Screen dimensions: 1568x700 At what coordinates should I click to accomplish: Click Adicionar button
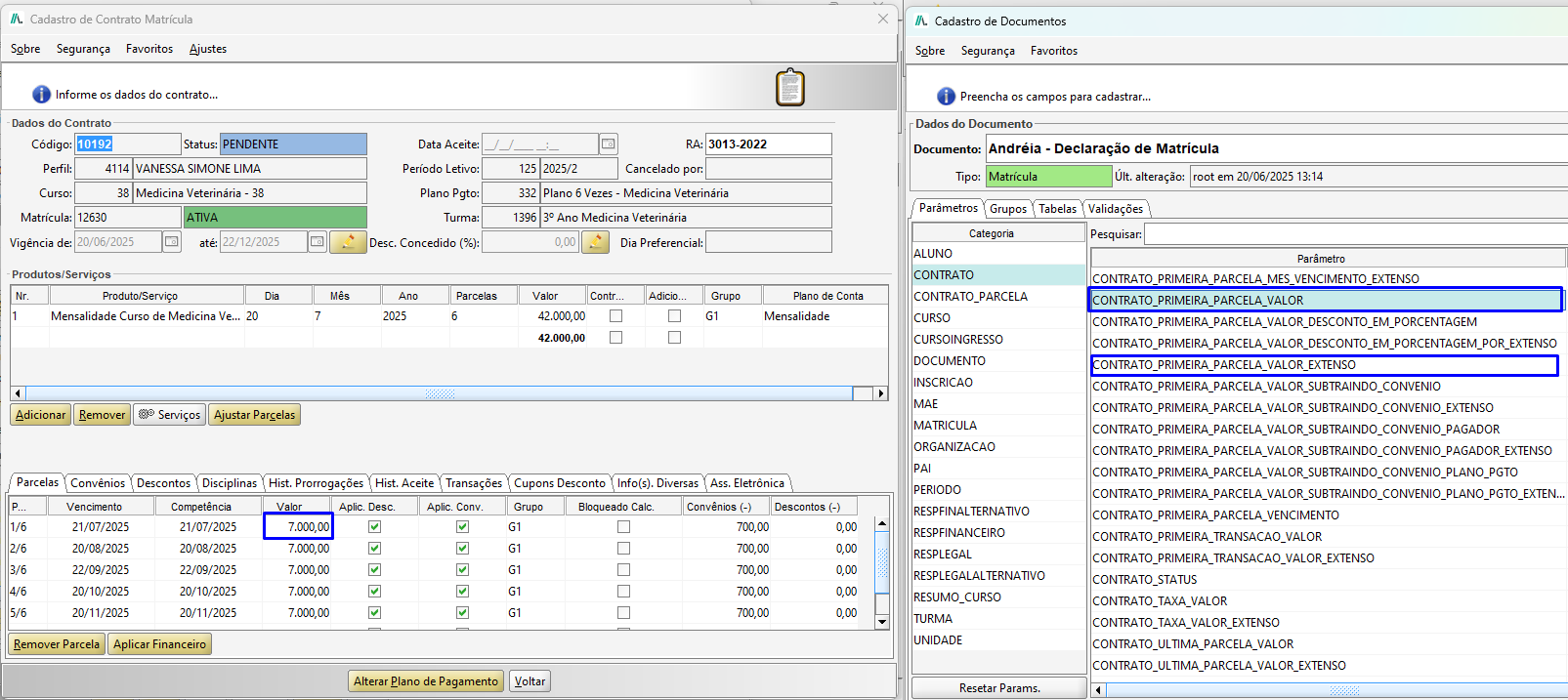41,415
